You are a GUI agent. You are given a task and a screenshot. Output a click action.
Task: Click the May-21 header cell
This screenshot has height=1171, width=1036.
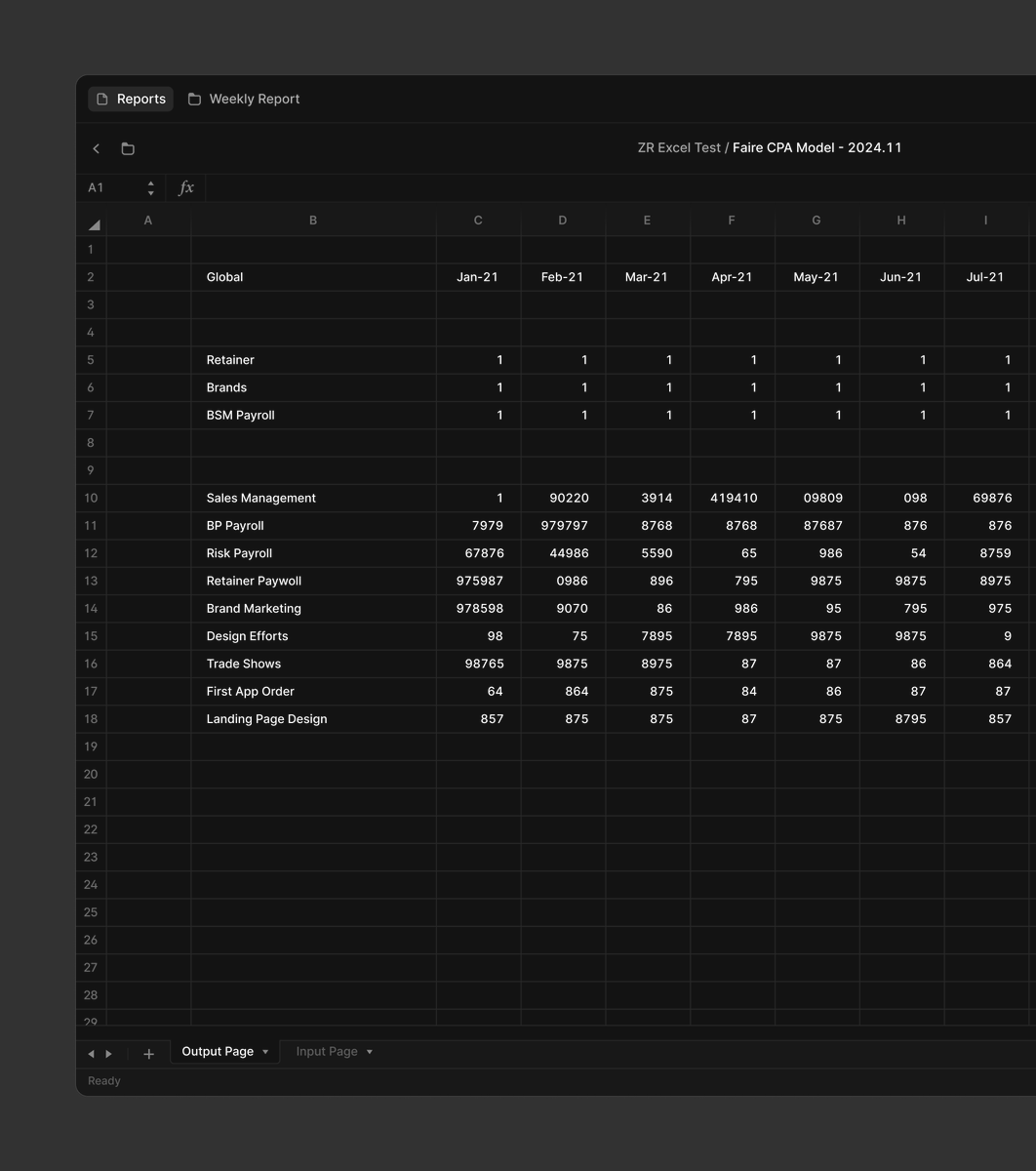tap(817, 277)
